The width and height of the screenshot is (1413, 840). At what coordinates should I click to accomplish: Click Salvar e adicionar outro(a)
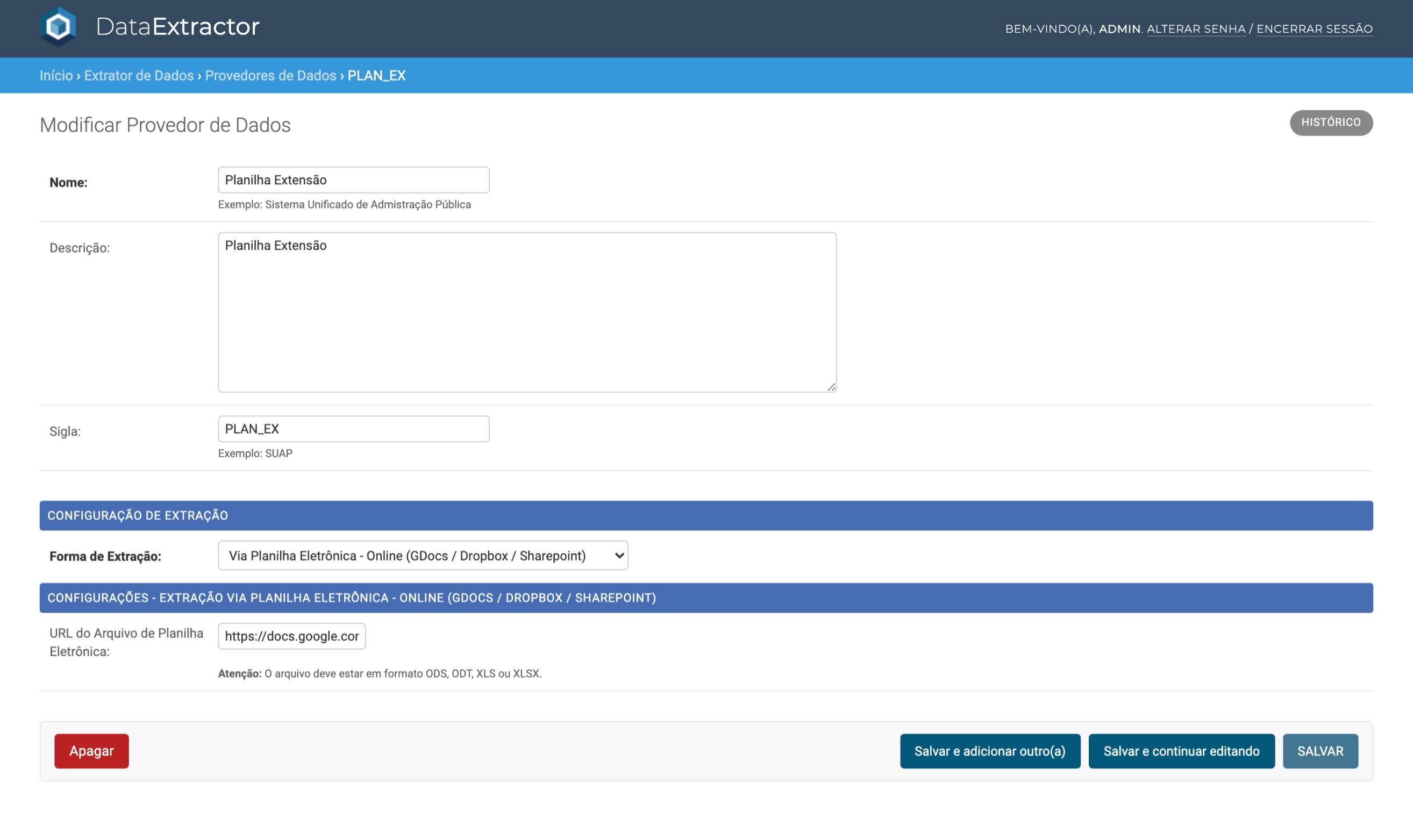click(x=989, y=751)
